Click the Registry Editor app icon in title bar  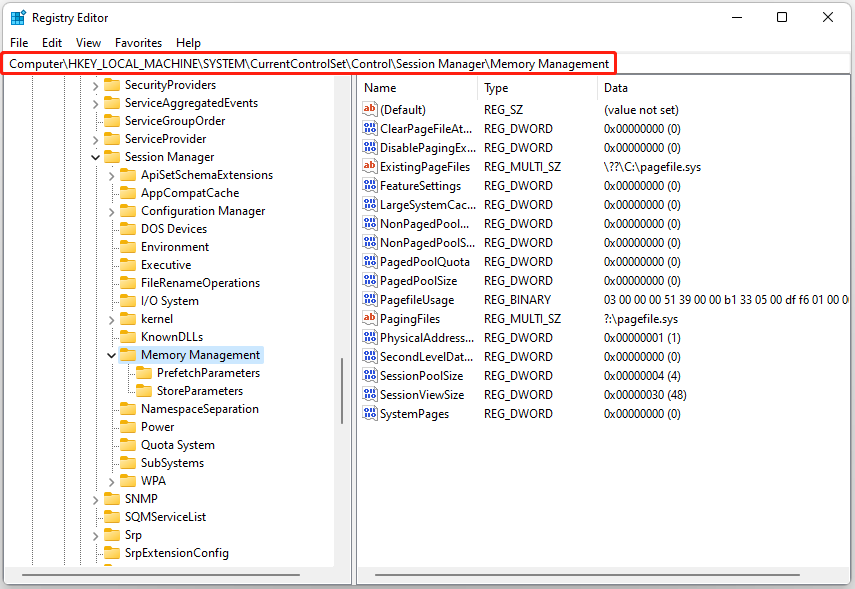click(x=18, y=17)
